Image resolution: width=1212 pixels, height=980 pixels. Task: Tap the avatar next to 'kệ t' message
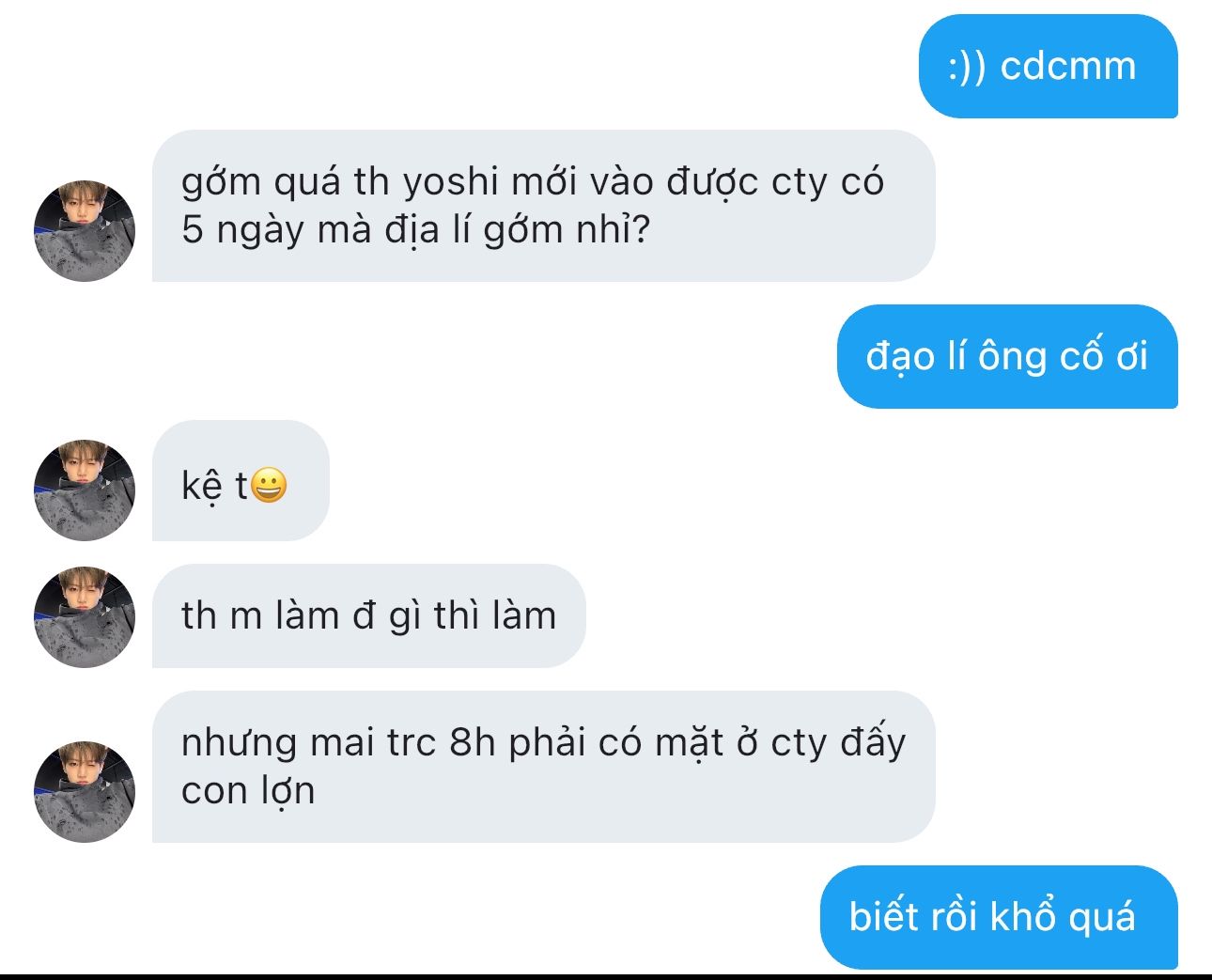click(x=85, y=490)
